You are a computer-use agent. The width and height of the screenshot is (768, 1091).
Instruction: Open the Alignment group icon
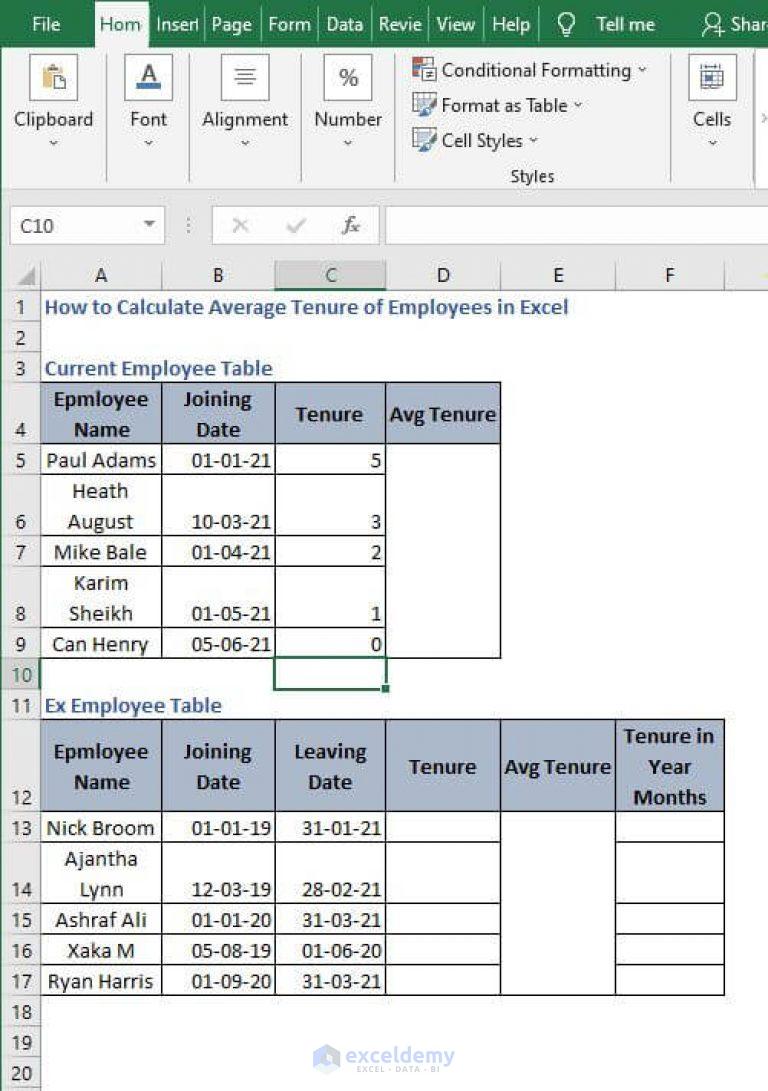pyautogui.click(x=245, y=77)
